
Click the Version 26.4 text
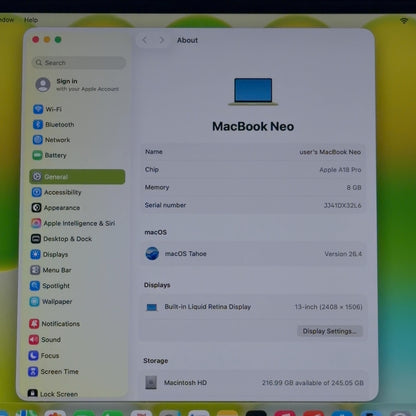(343, 254)
